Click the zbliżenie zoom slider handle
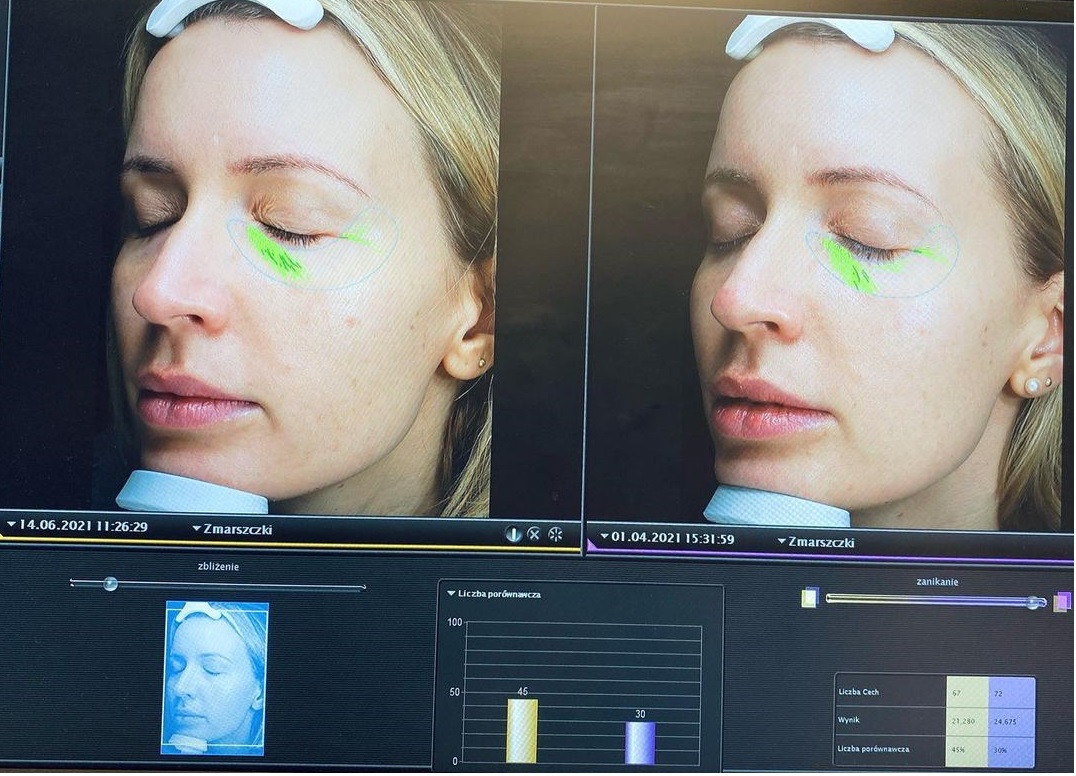The image size is (1076, 776). [x=110, y=584]
